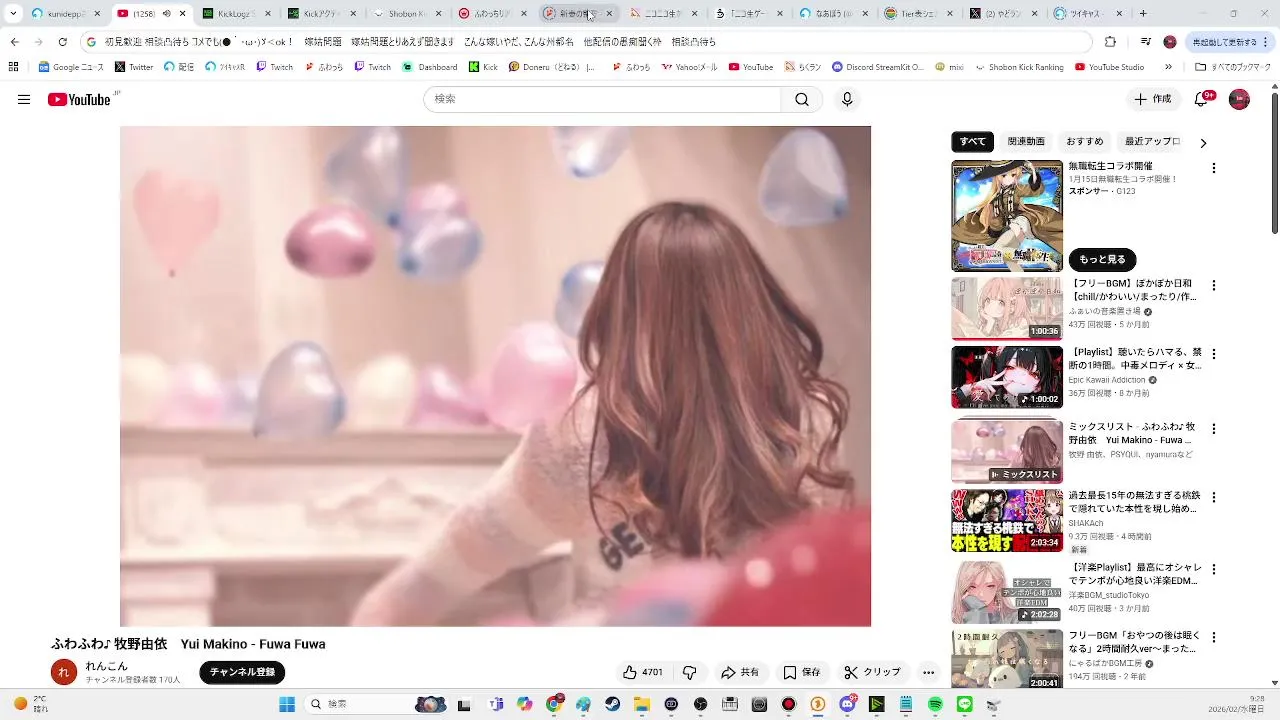Open れんこん channel avatar
Screen dimensions: 1280x720
pyautogui.click(x=64, y=672)
